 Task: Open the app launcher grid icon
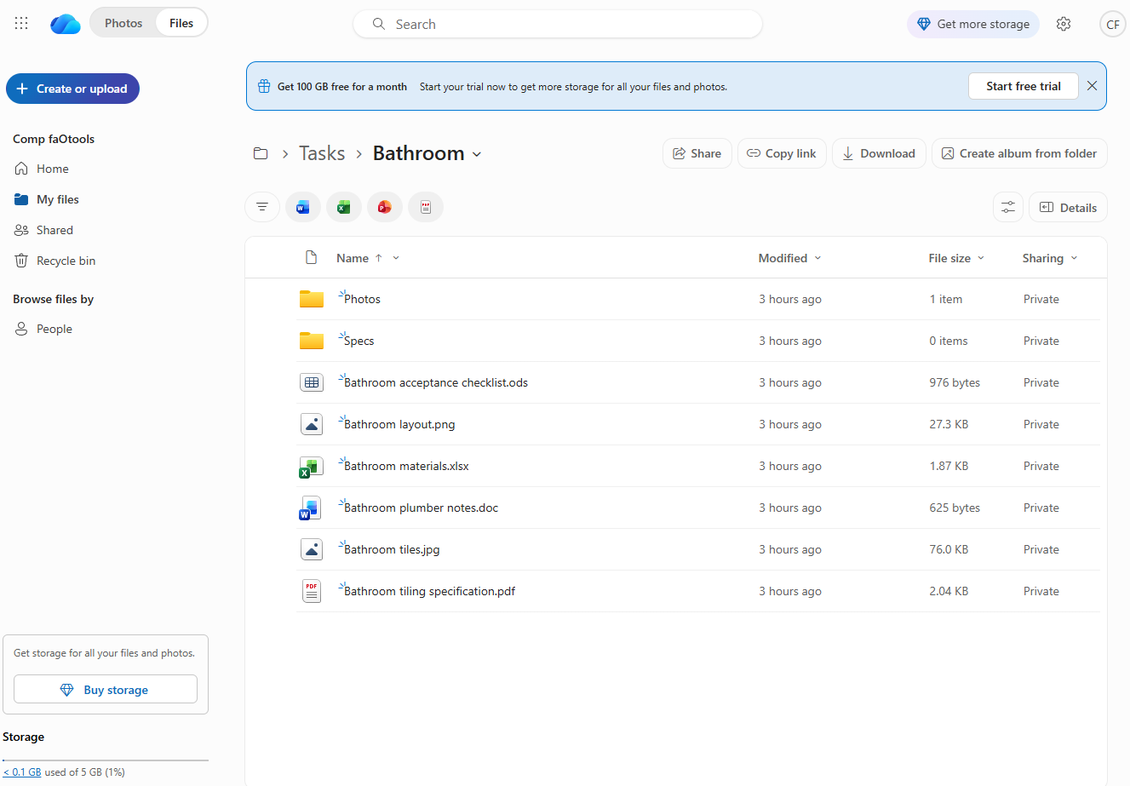click(22, 24)
